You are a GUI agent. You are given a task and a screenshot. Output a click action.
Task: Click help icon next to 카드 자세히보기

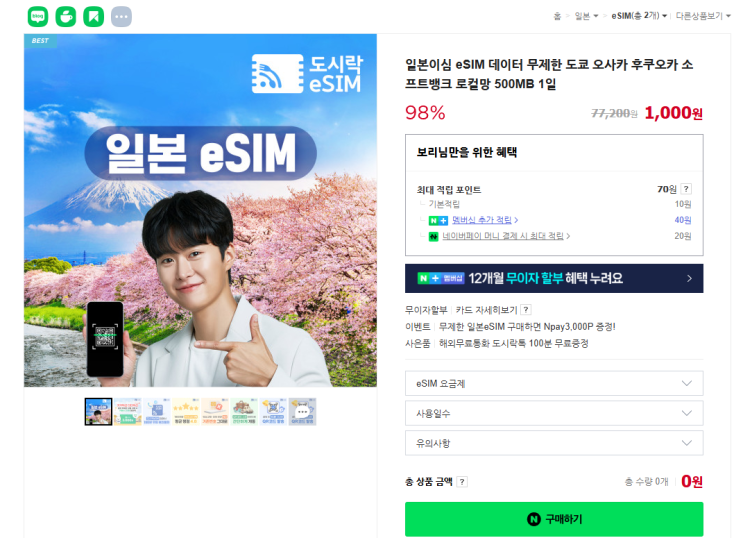pyautogui.click(x=526, y=310)
